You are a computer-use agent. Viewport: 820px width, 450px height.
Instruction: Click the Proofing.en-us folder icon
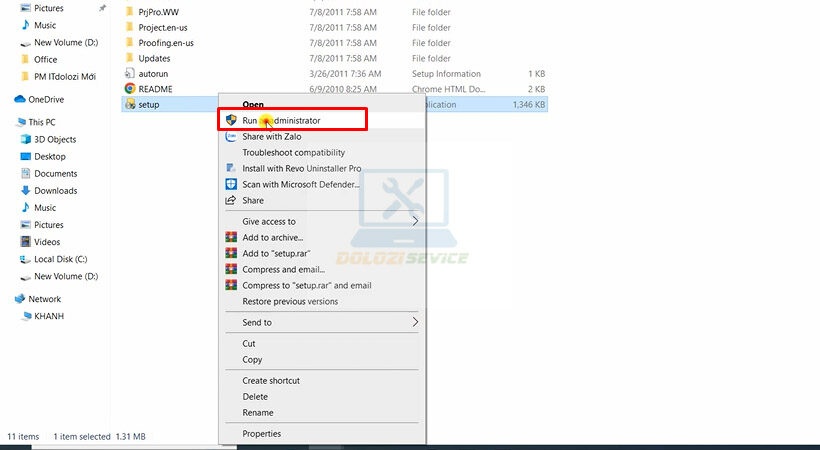pos(130,42)
